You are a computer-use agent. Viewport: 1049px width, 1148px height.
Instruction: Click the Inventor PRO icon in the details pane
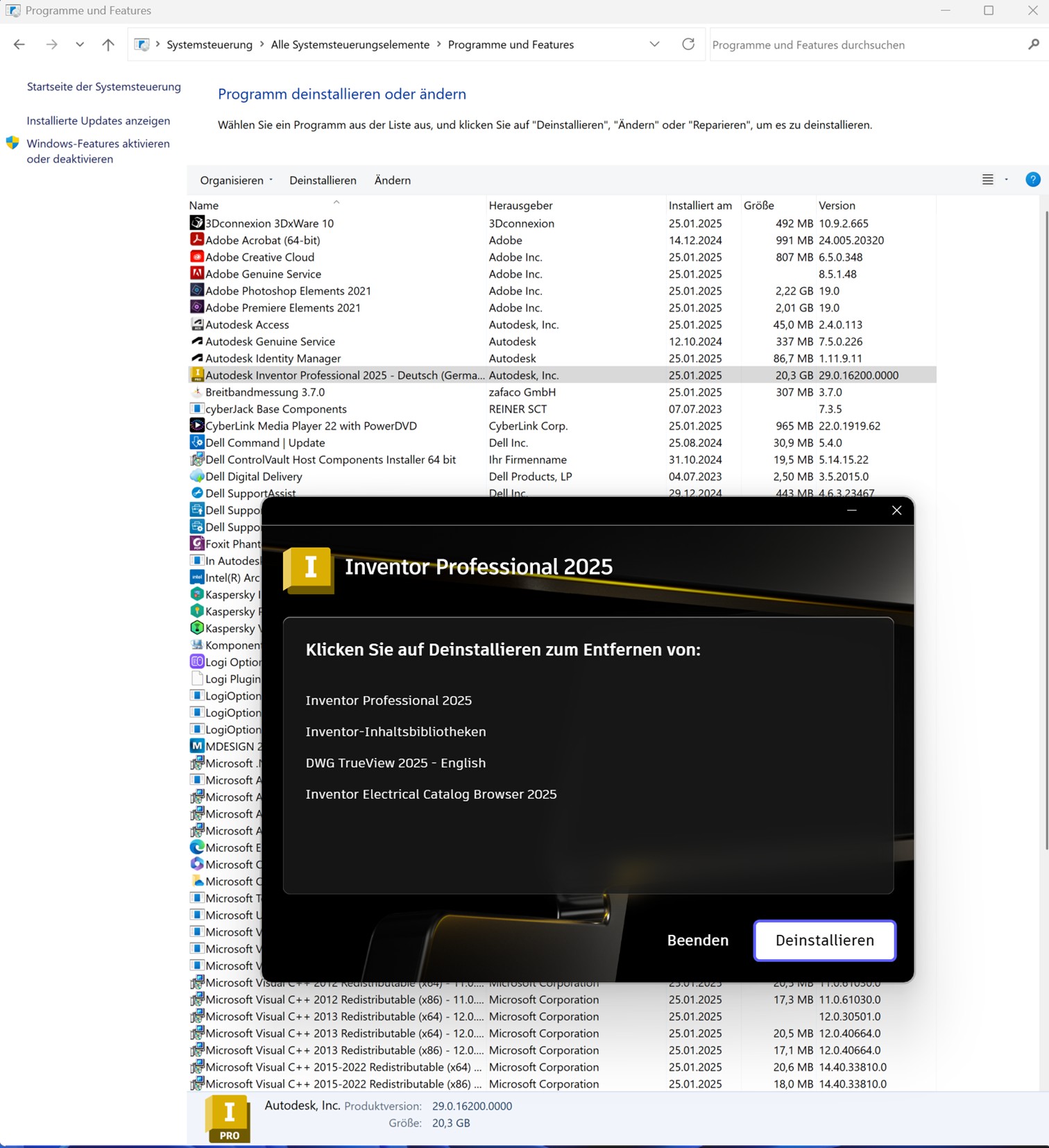pos(228,1119)
